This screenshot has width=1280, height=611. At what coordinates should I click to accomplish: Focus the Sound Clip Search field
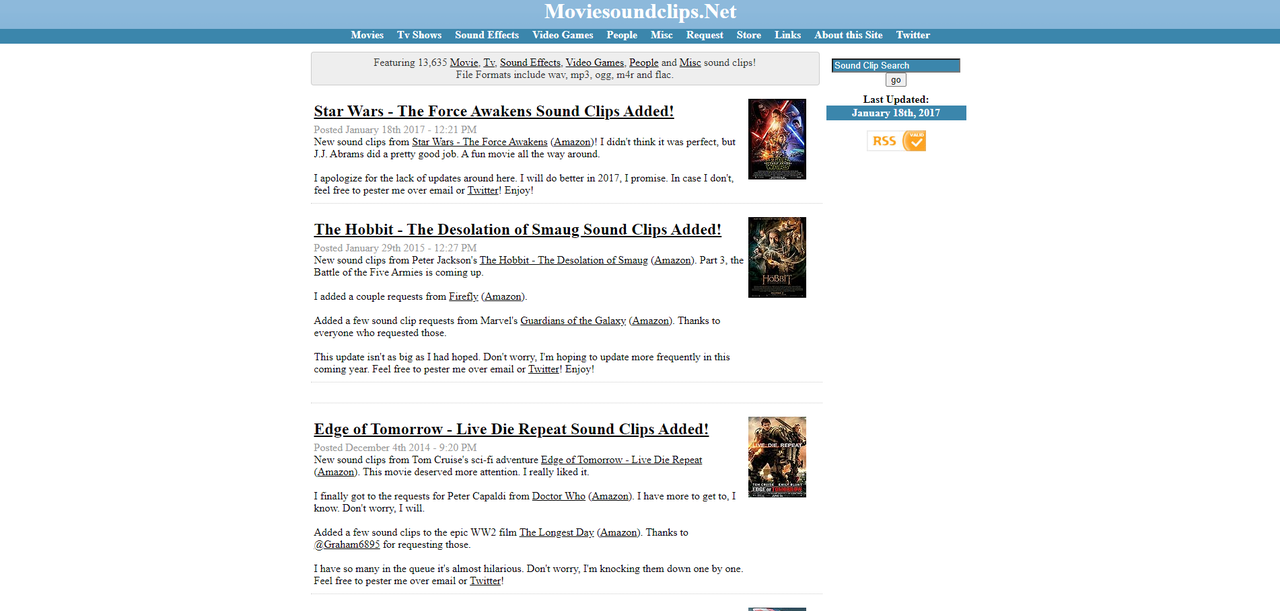coord(896,66)
